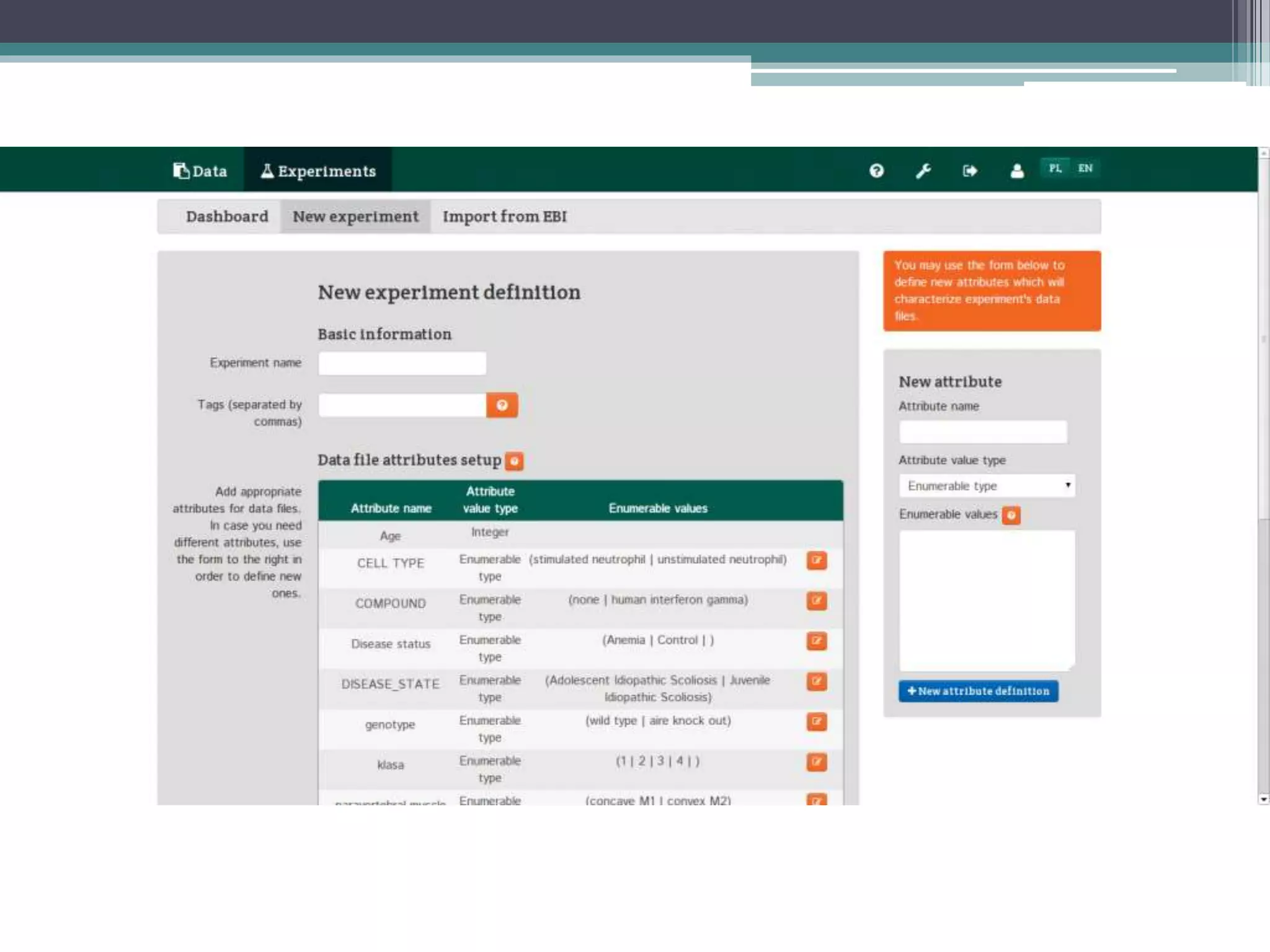The width and height of the screenshot is (1270, 952).
Task: Click the logout arrow icon
Action: [x=970, y=170]
